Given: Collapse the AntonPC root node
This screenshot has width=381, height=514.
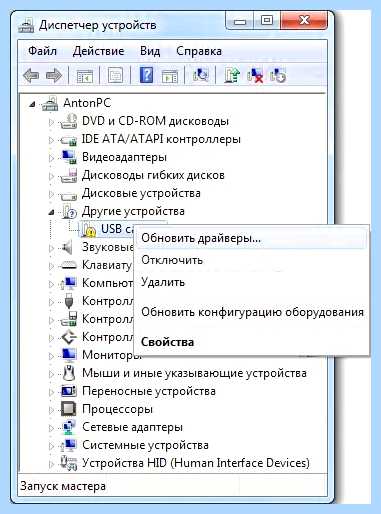Looking at the screenshot, I should (32, 105).
